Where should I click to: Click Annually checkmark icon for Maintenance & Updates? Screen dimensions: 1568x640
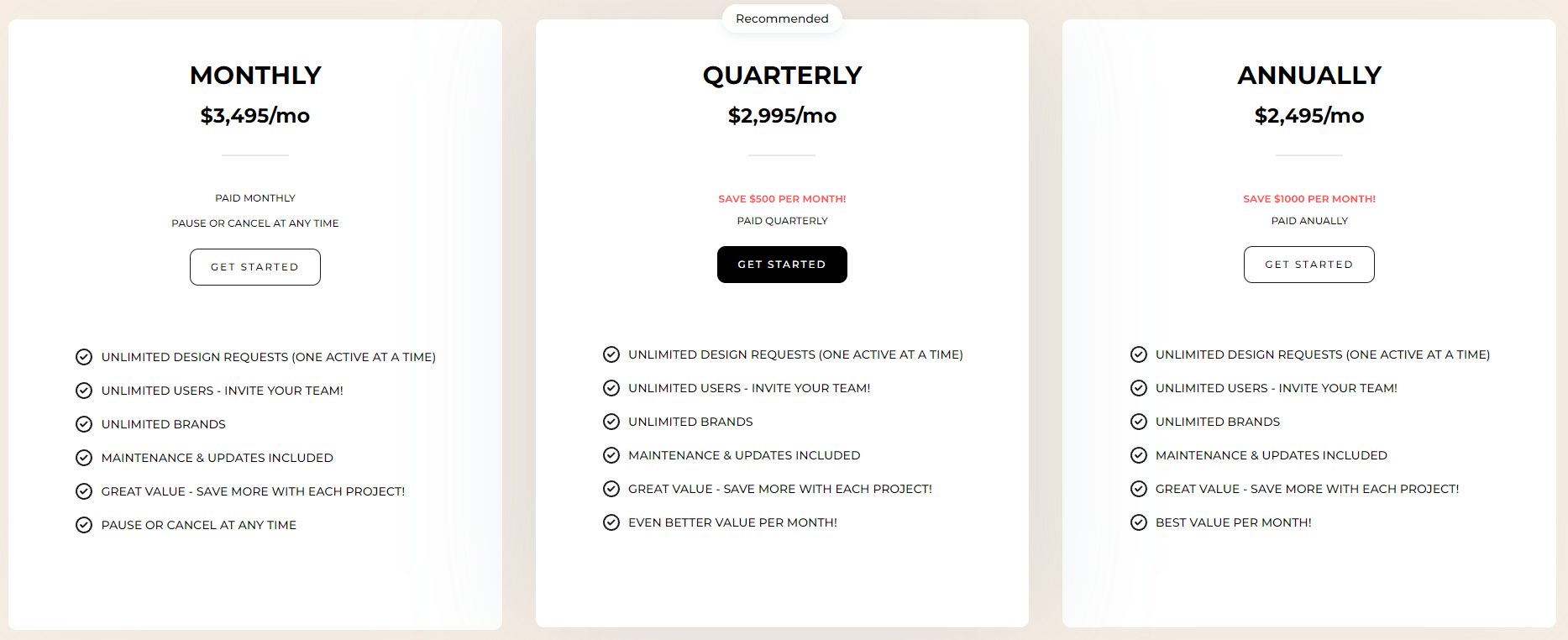click(x=1139, y=455)
